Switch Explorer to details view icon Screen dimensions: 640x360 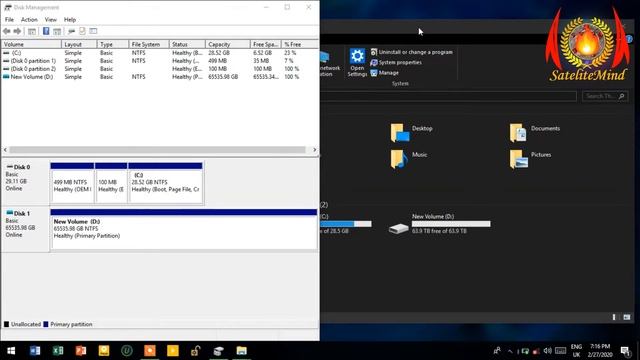[x=614, y=317]
